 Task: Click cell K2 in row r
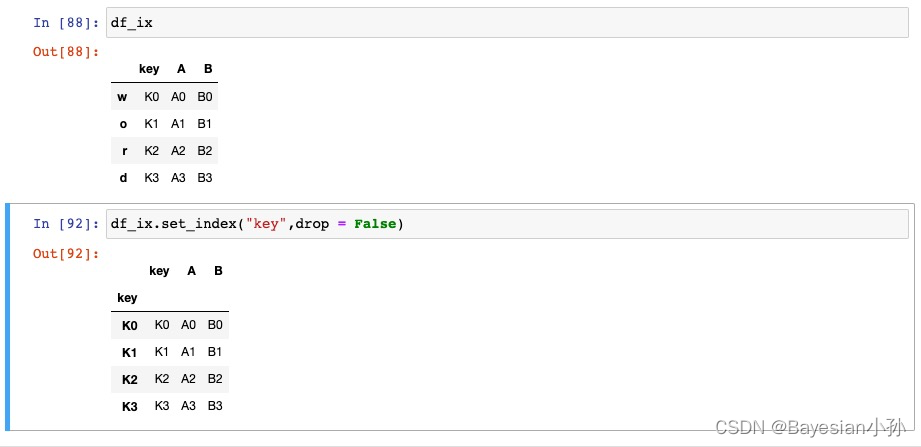coord(152,151)
